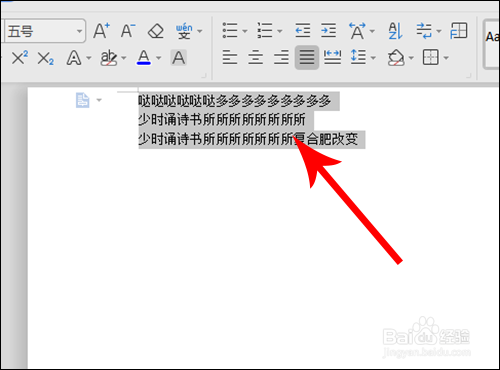Screen dimensions: 500x370
Task: Open the font color dropdown arrow
Action: click(159, 58)
